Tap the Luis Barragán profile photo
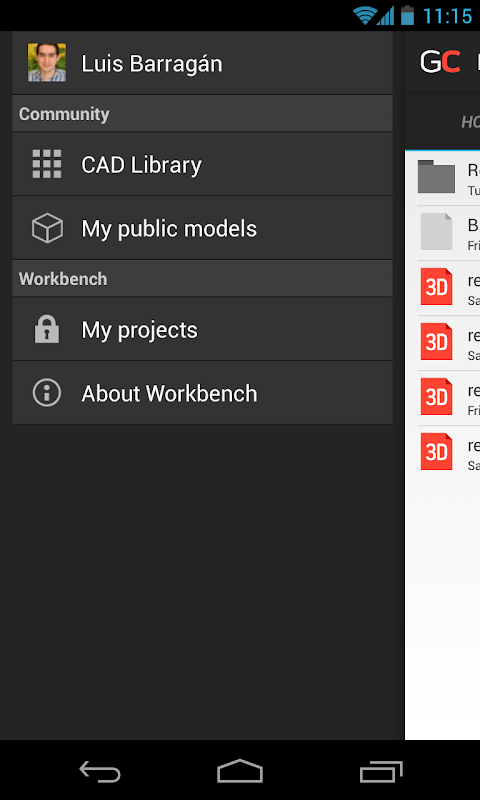The width and height of the screenshot is (480, 800). click(x=47, y=63)
